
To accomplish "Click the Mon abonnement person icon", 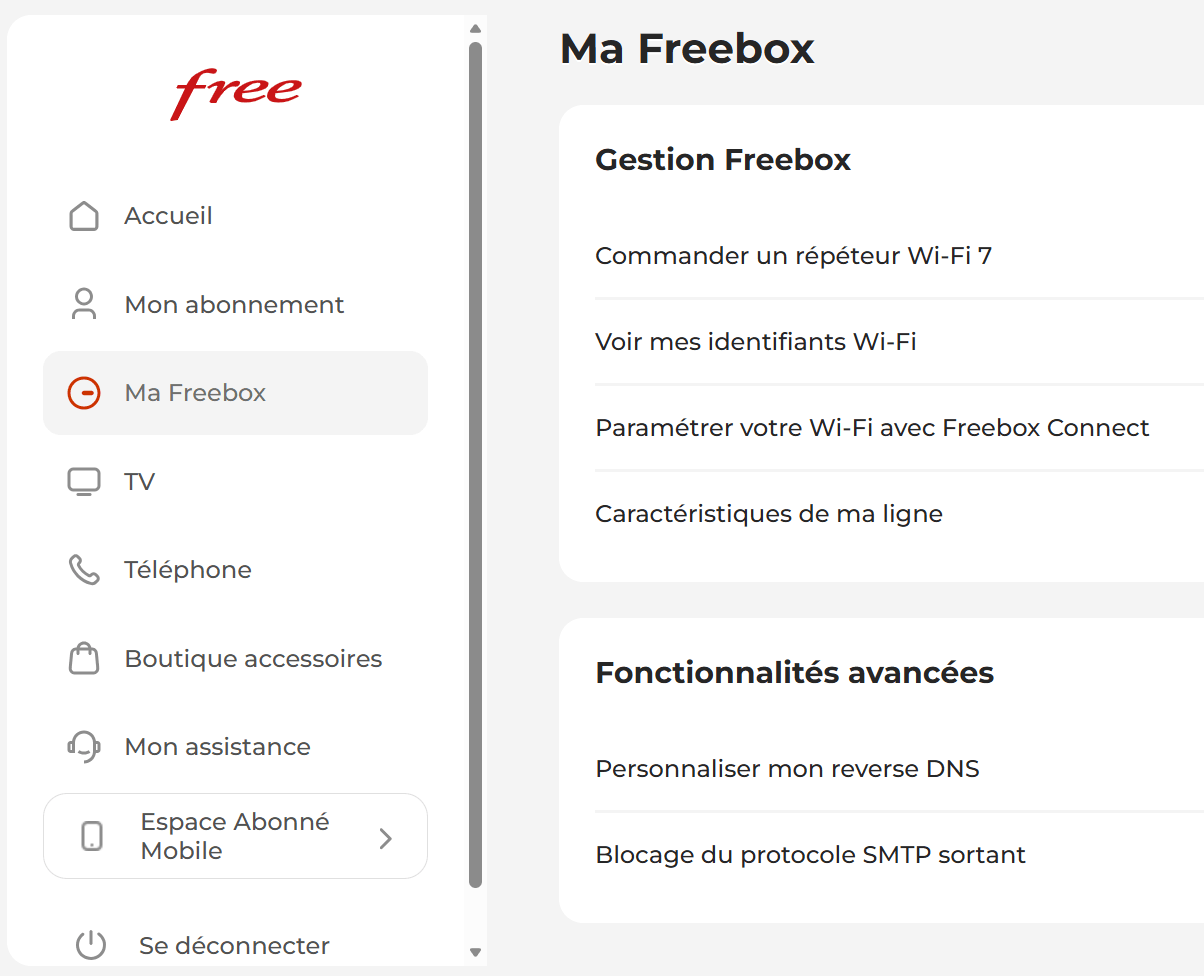I will coord(84,304).
